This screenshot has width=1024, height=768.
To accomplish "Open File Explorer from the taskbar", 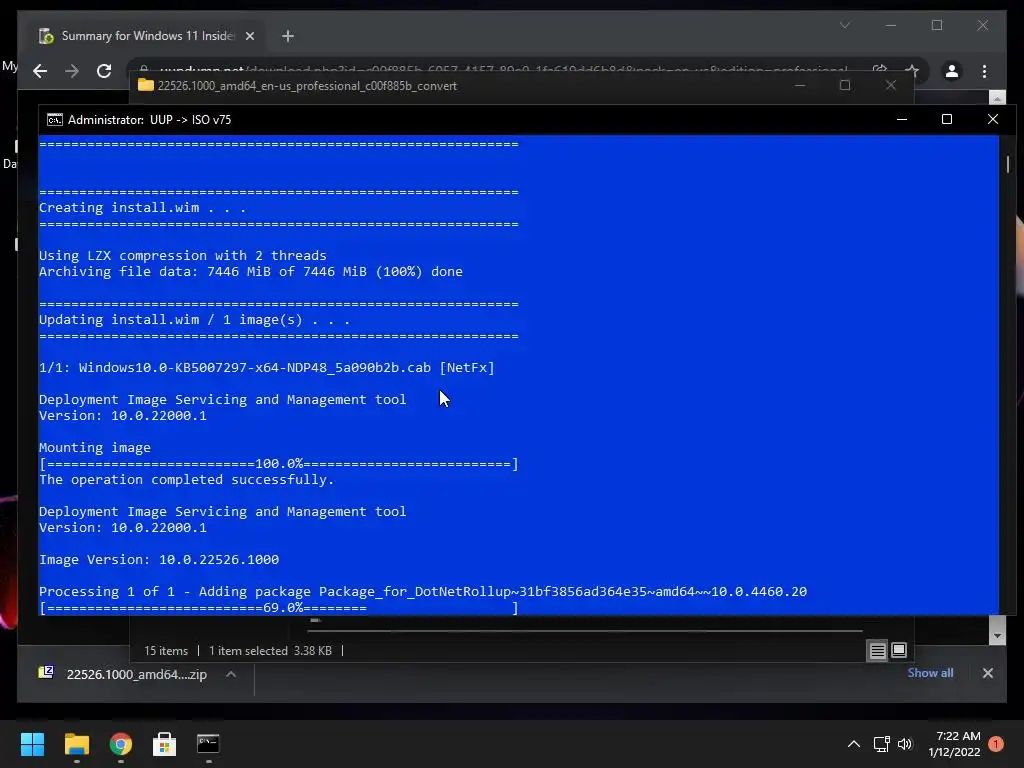I will coord(76,744).
